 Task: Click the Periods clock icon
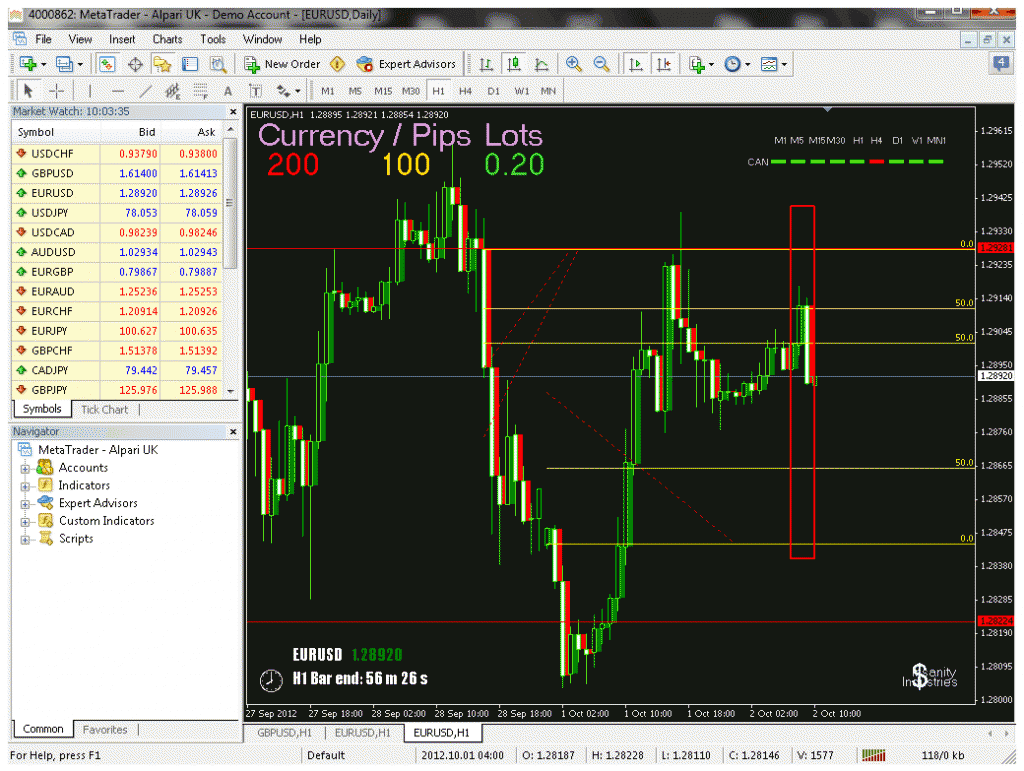tap(733, 64)
